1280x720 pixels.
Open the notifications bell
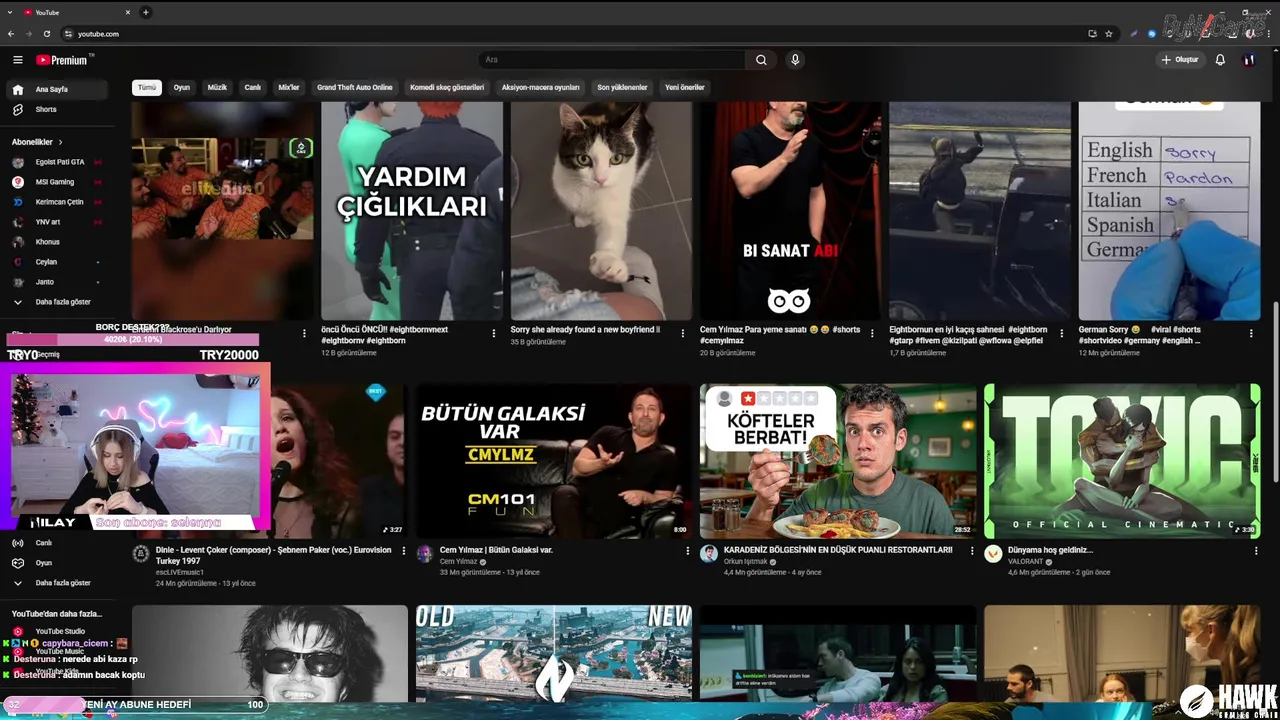1220,60
